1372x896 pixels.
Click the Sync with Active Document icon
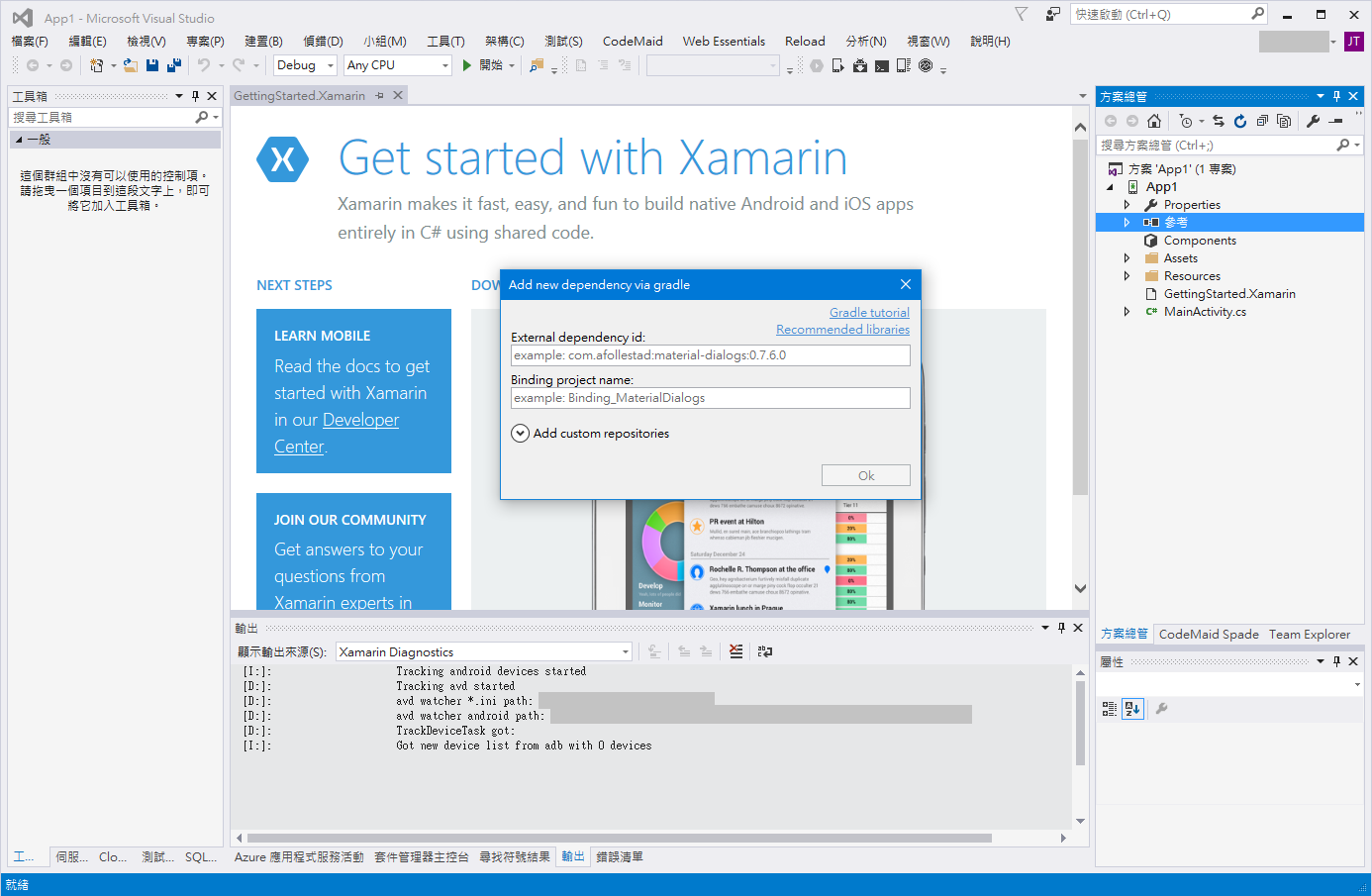[x=1219, y=121]
